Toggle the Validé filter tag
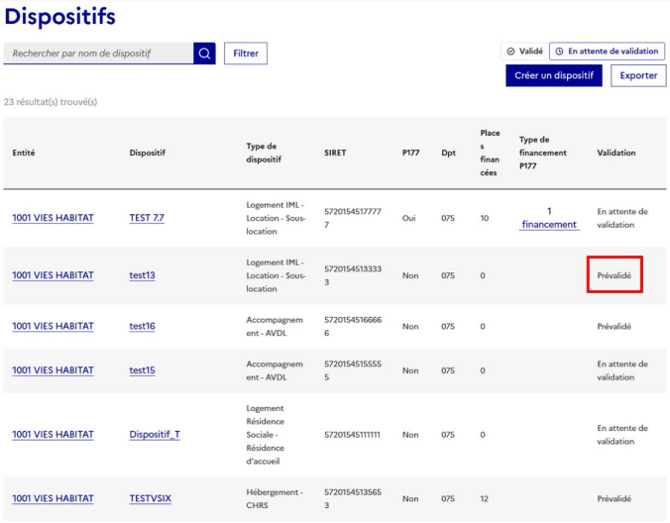Image resolution: width=670 pixels, height=523 pixels. (524, 51)
